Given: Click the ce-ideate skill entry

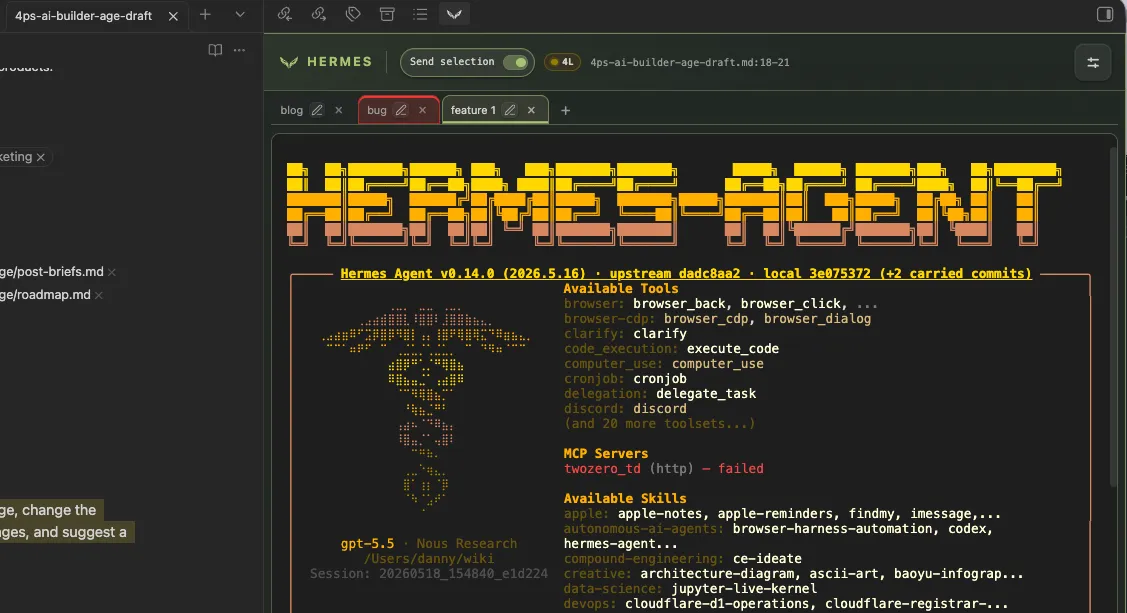Looking at the screenshot, I should tap(767, 558).
